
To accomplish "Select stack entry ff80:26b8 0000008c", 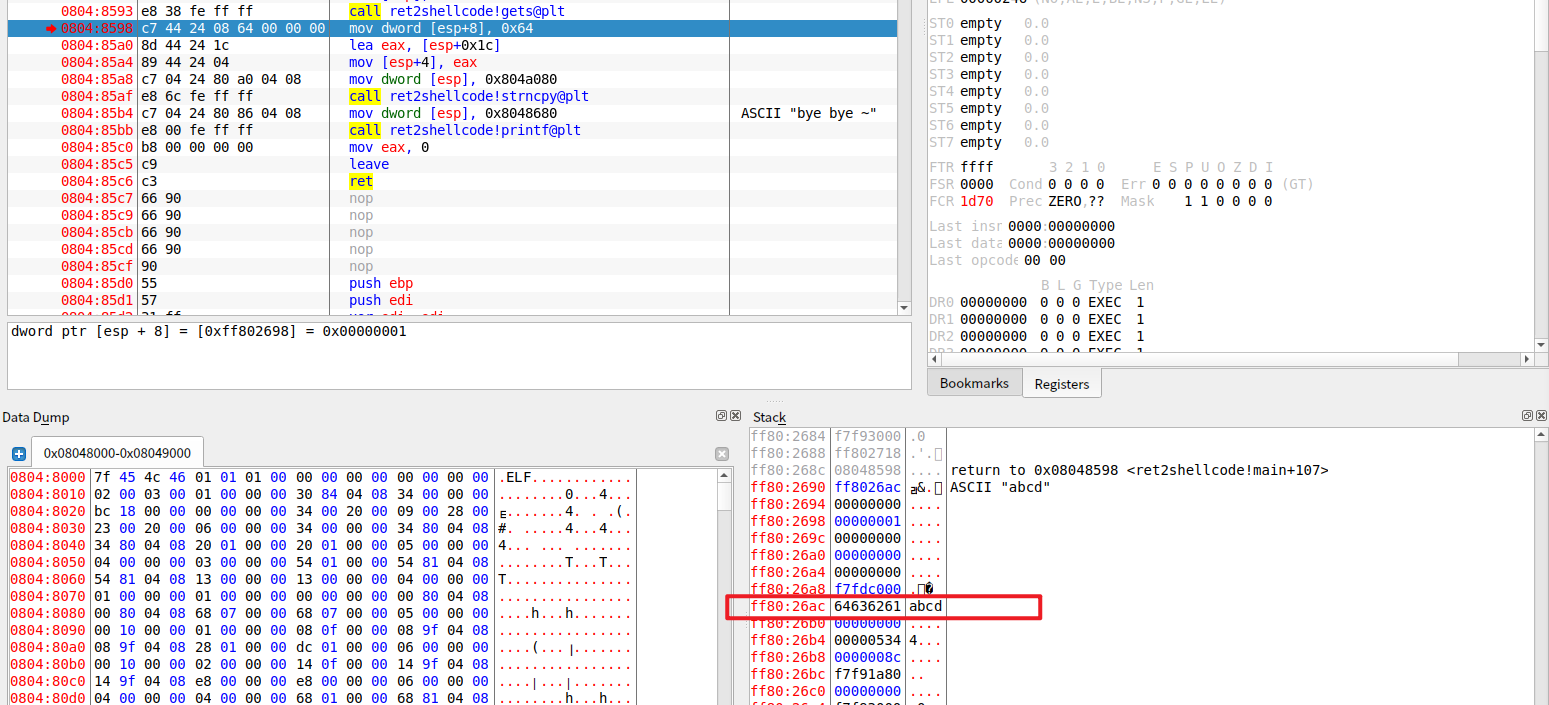I will point(1141,657).
